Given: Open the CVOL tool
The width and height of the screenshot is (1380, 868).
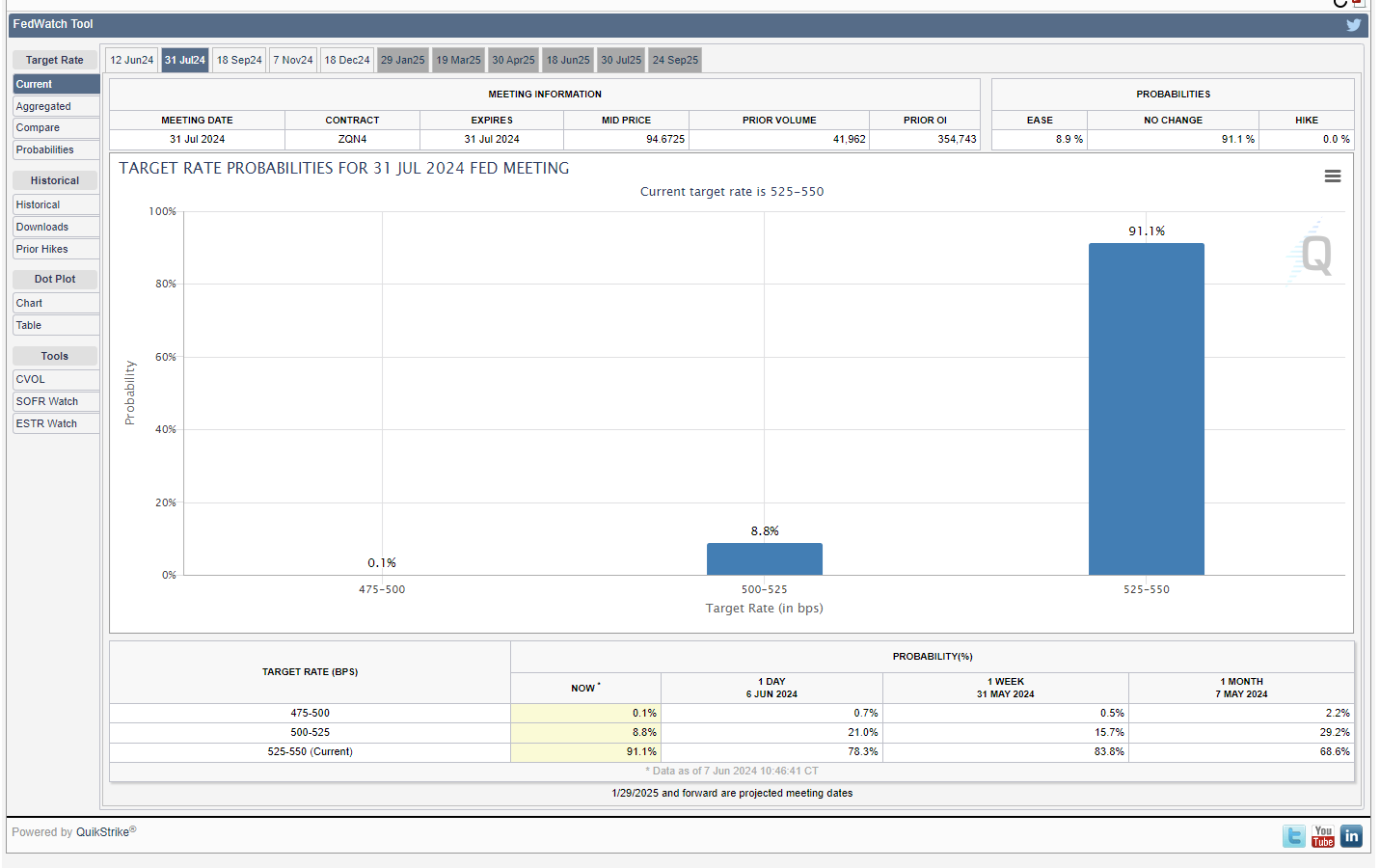Looking at the screenshot, I should click(55, 380).
